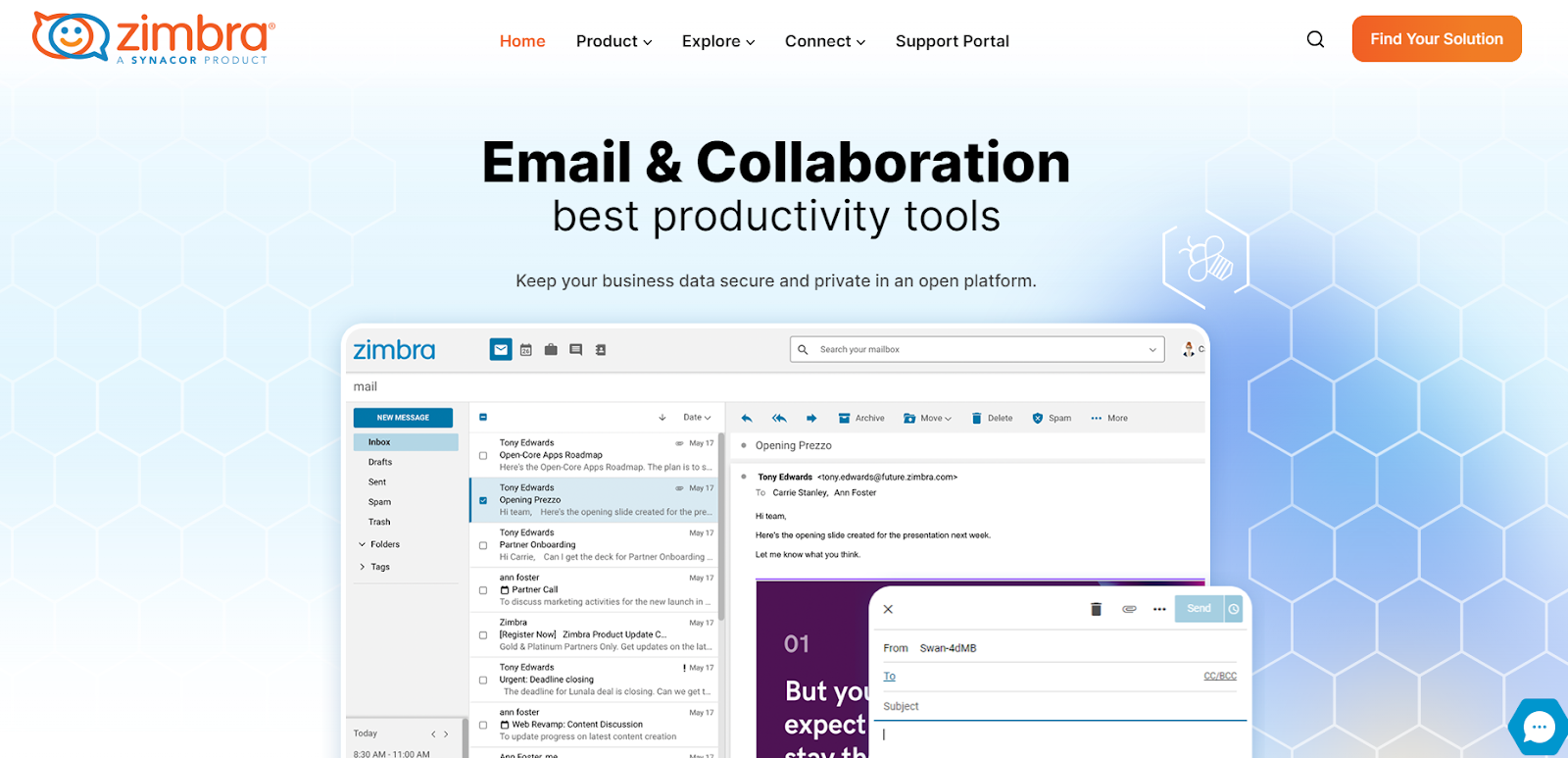
Task: Check the Zimbra Product Update email
Action: coord(483,635)
